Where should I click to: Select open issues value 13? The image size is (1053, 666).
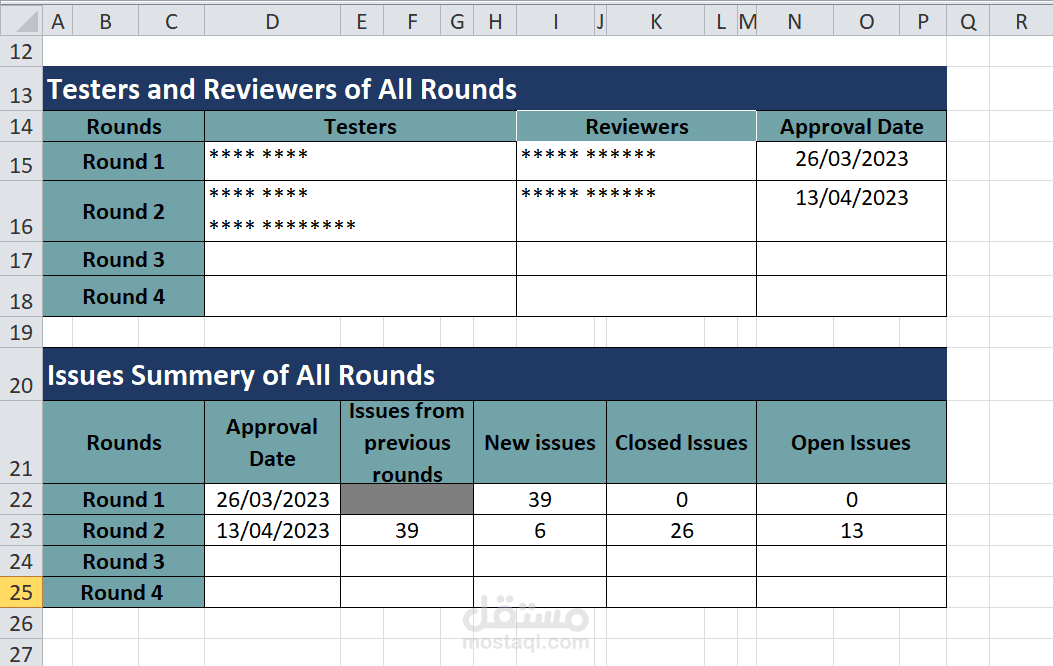(852, 530)
